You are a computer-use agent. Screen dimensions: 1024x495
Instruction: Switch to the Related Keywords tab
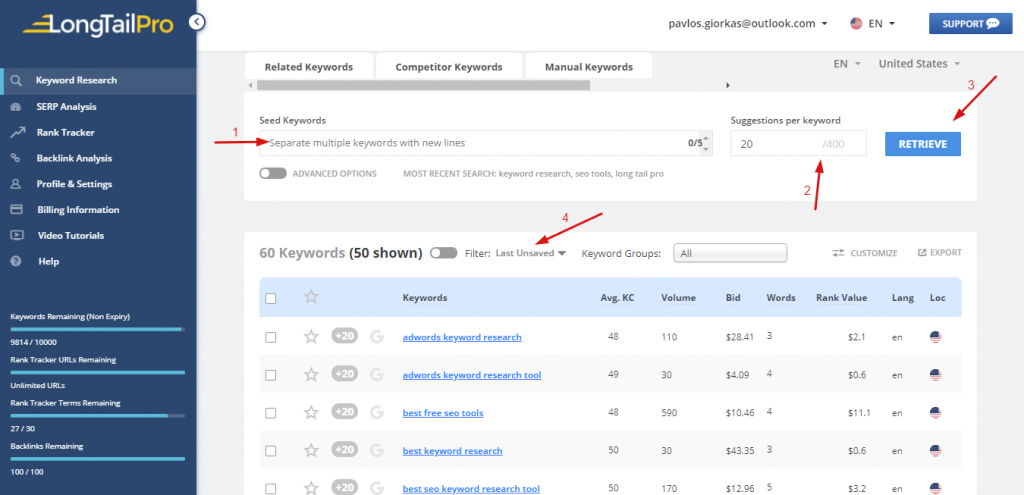(308, 67)
